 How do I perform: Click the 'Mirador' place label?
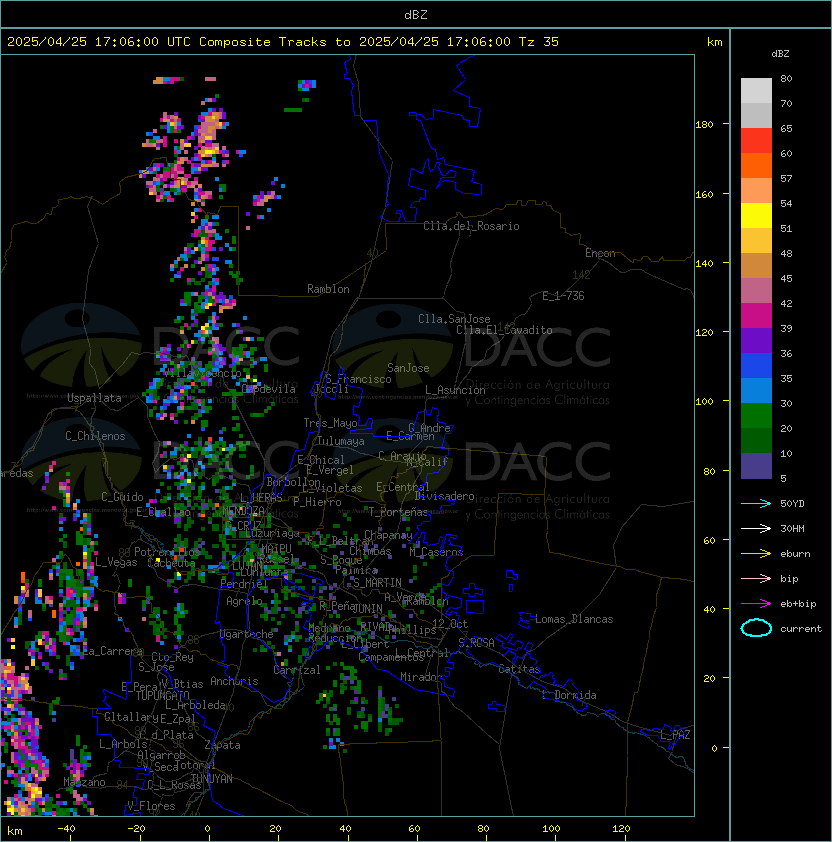pyautogui.click(x=421, y=677)
